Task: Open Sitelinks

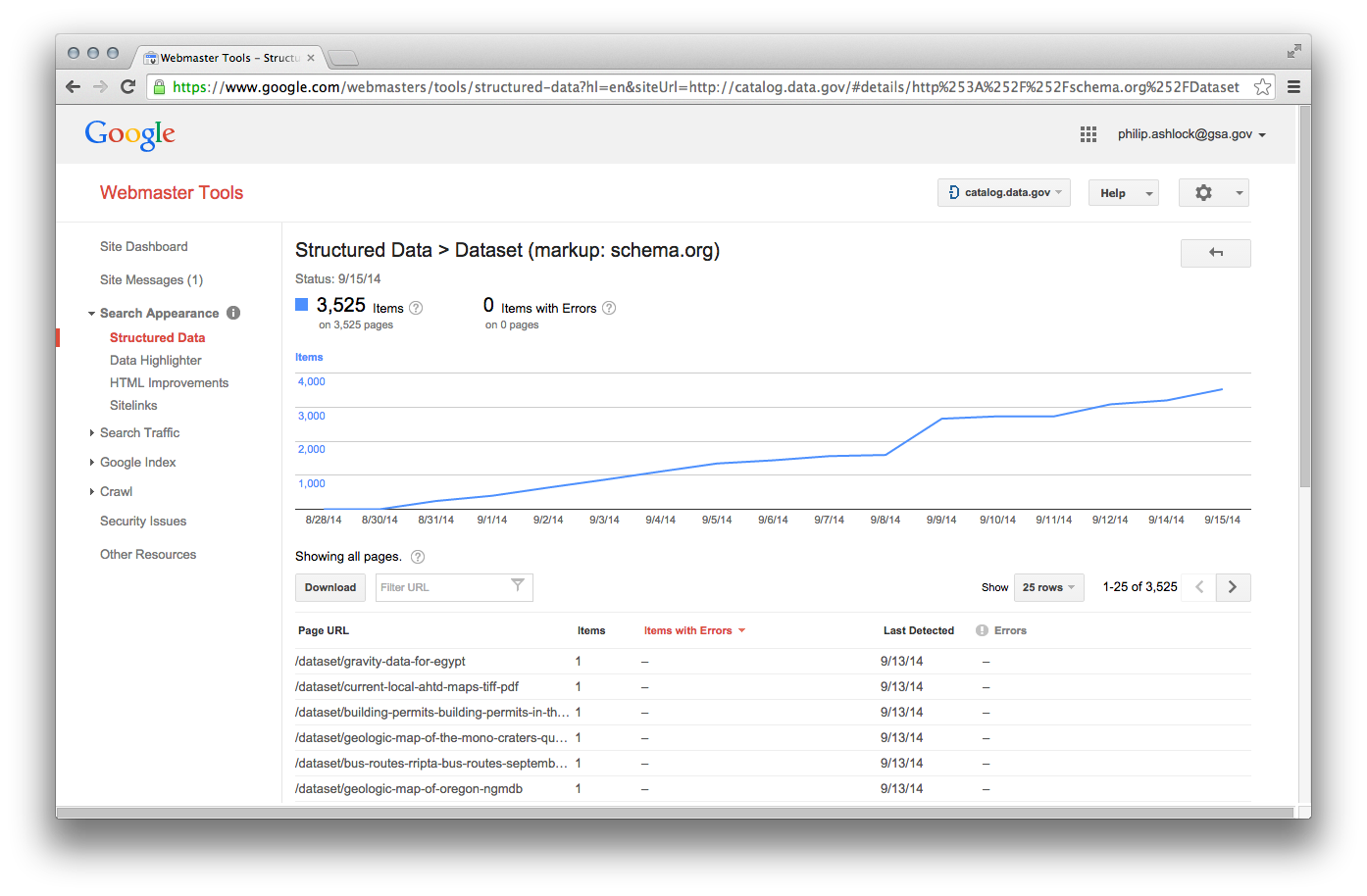Action: click(133, 405)
